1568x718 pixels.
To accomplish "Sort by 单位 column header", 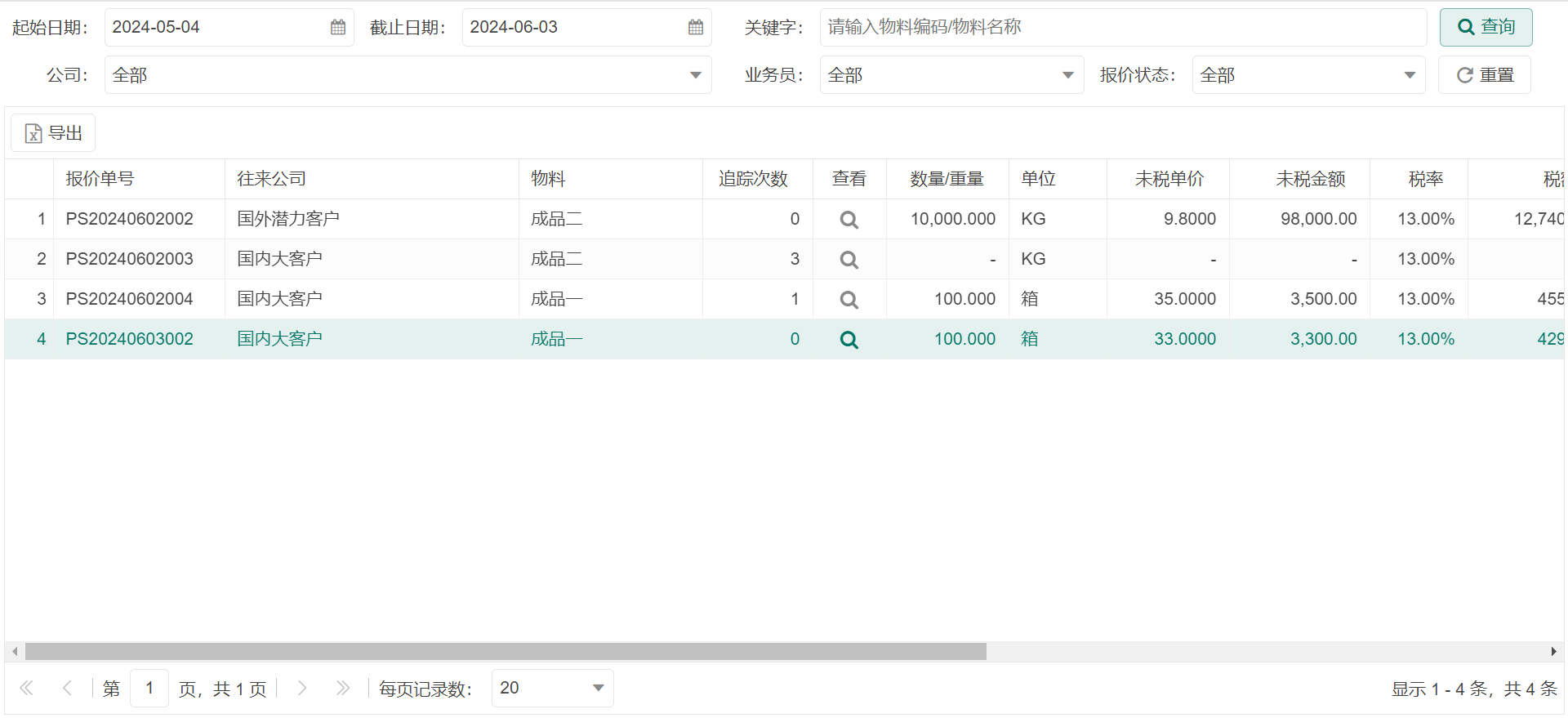I will pyautogui.click(x=1058, y=179).
